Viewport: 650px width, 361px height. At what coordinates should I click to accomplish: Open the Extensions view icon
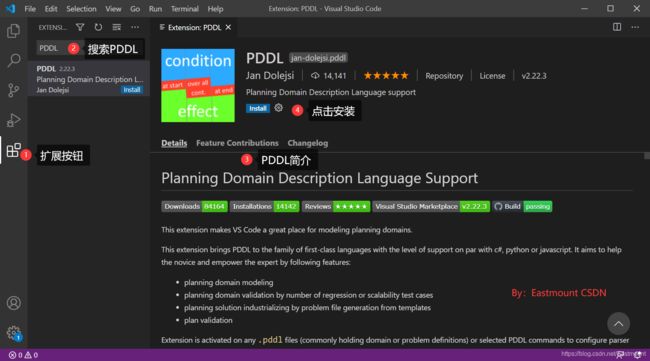13,150
